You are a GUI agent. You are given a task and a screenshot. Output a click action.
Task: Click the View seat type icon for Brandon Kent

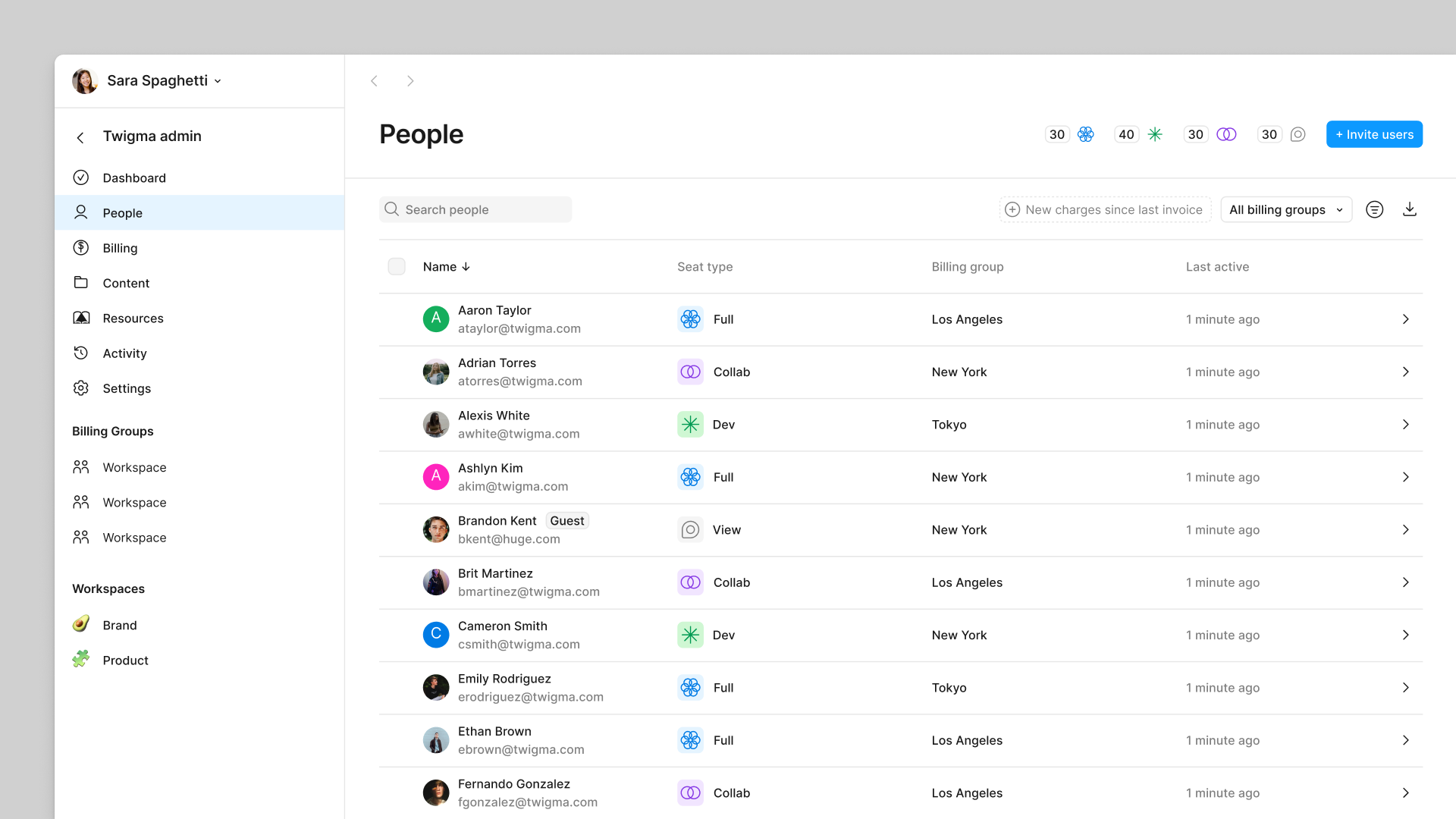[690, 529]
